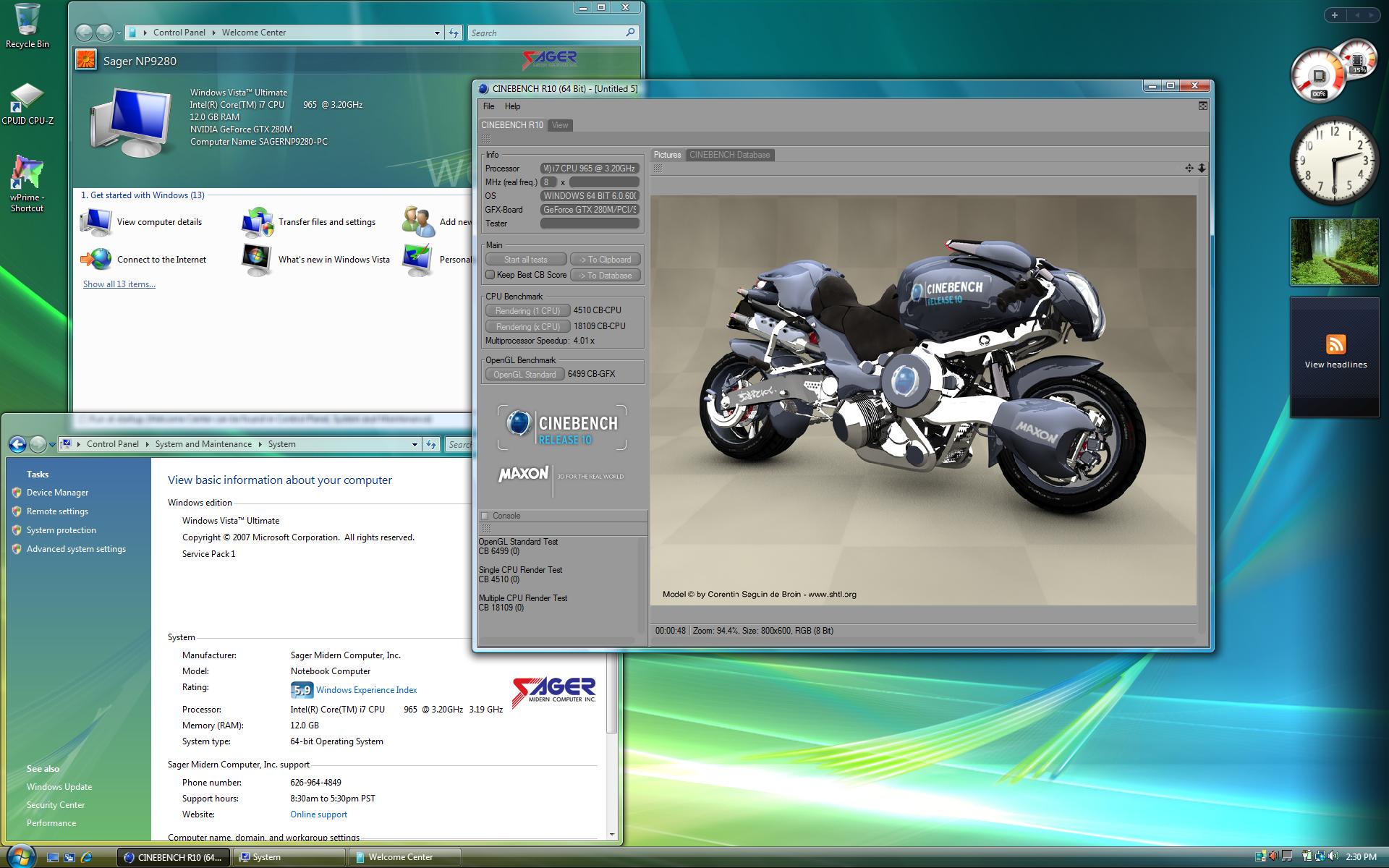1389x868 pixels.
Task: Click the Back arrow in the System window
Action: (18, 444)
